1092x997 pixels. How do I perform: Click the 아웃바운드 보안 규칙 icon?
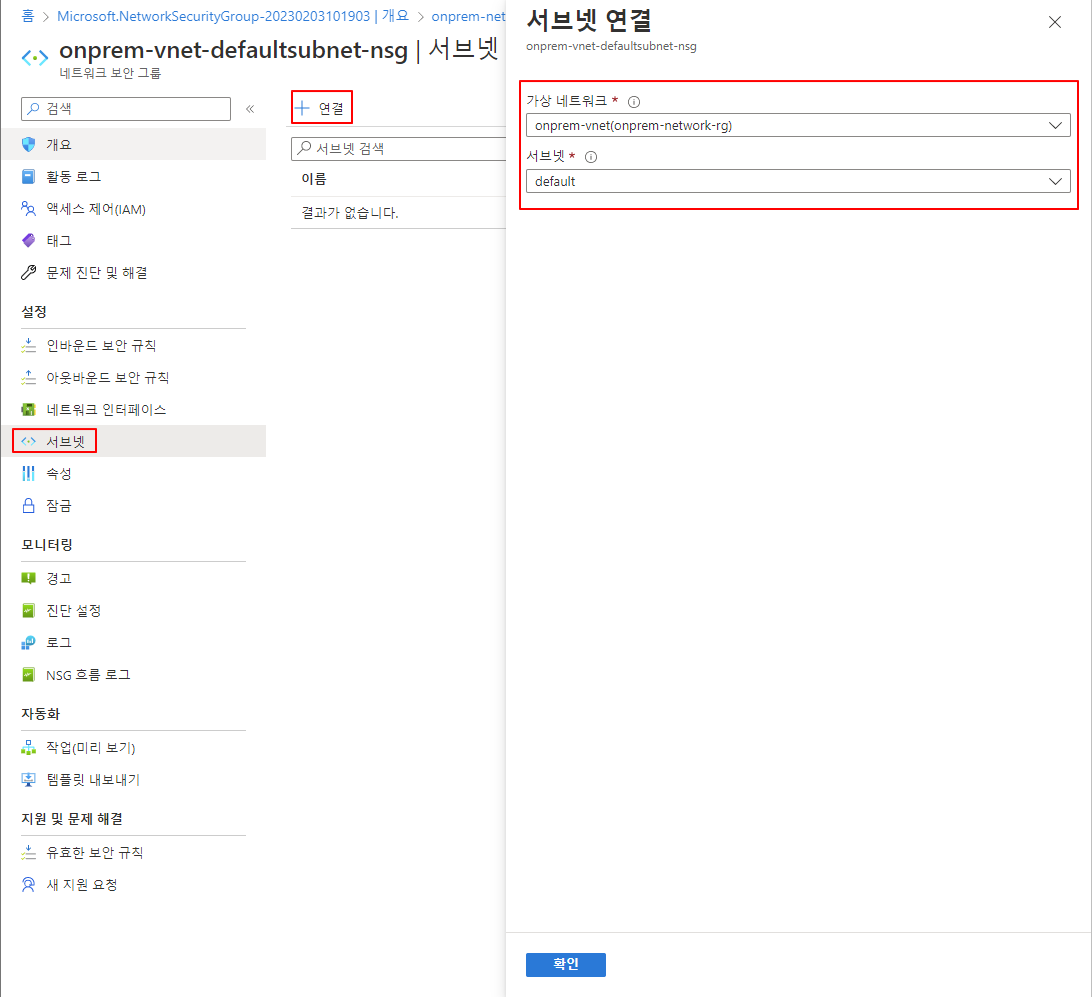pyautogui.click(x=29, y=377)
